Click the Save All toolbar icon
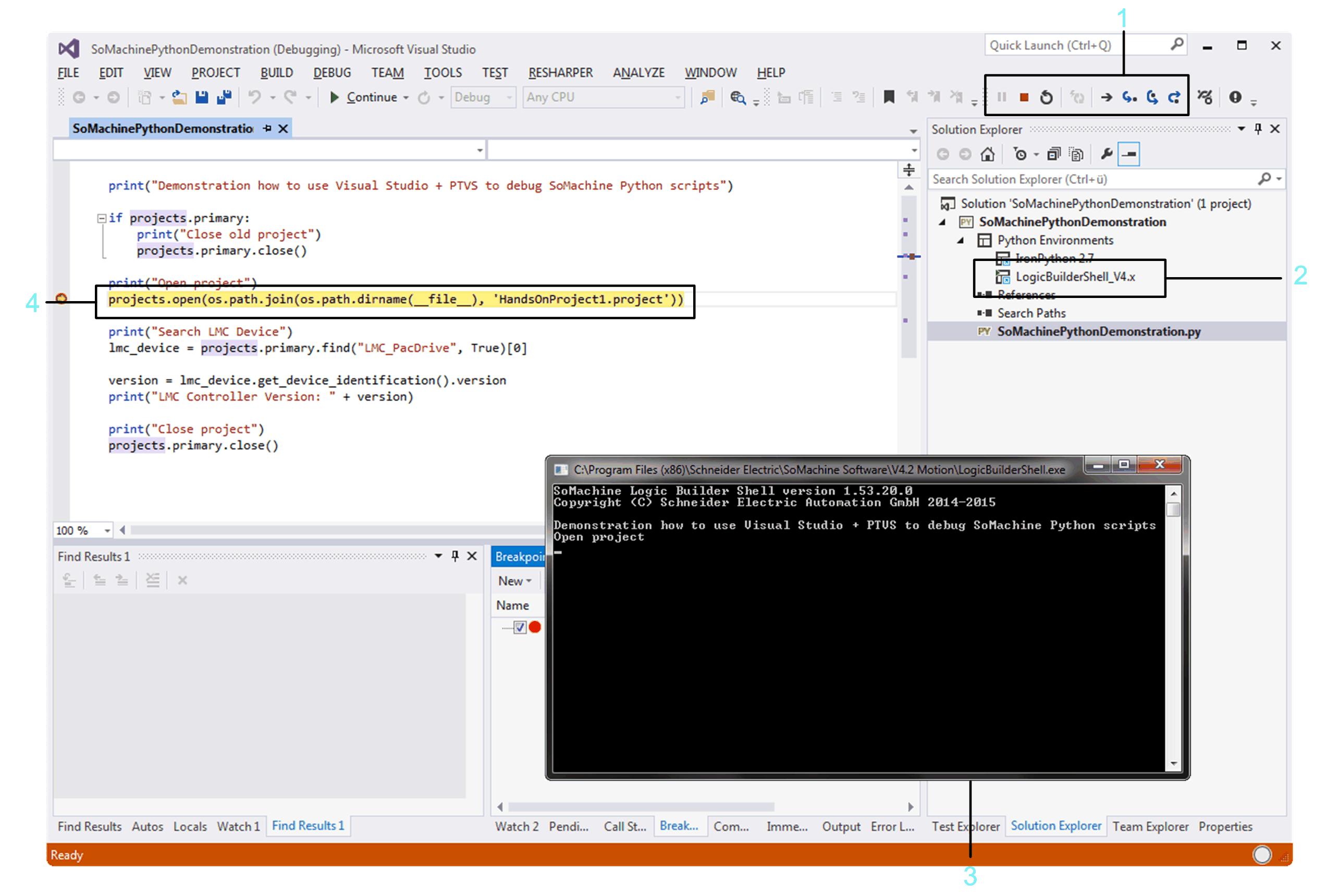Image resolution: width=1339 pixels, height=896 pixels. (224, 98)
